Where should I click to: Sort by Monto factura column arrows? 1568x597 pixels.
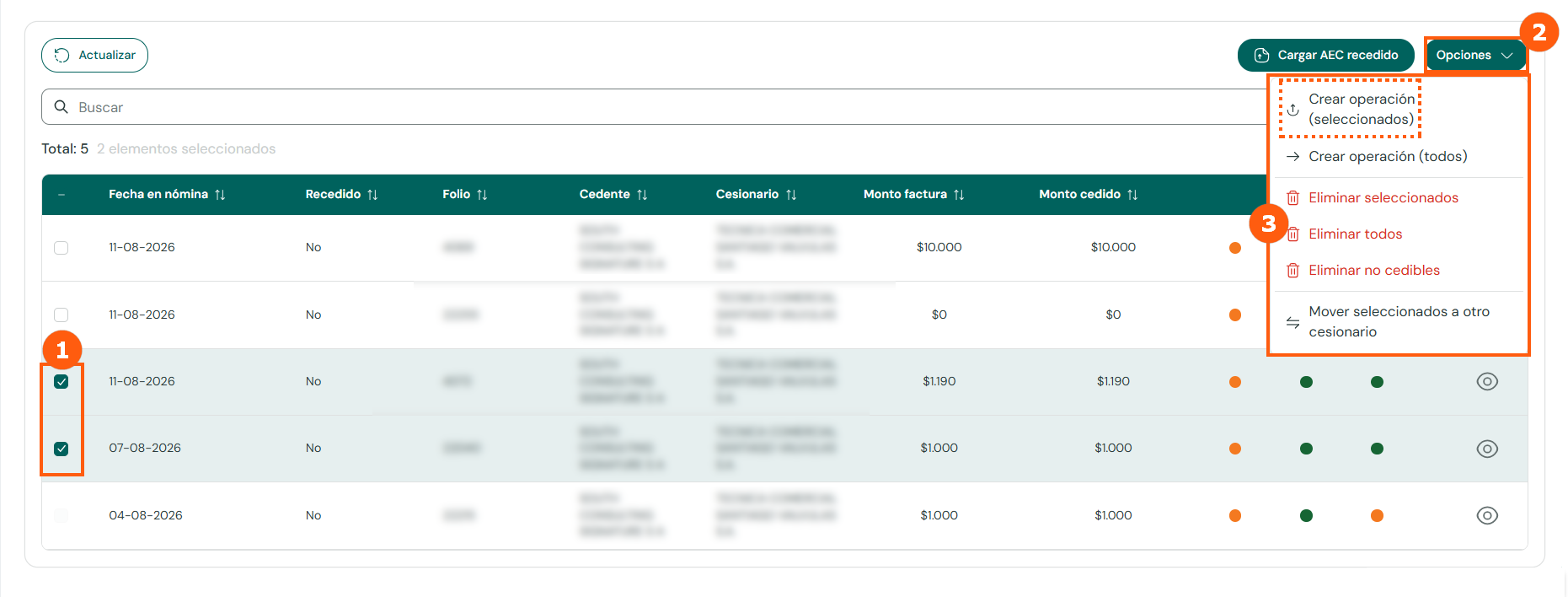[x=959, y=195]
